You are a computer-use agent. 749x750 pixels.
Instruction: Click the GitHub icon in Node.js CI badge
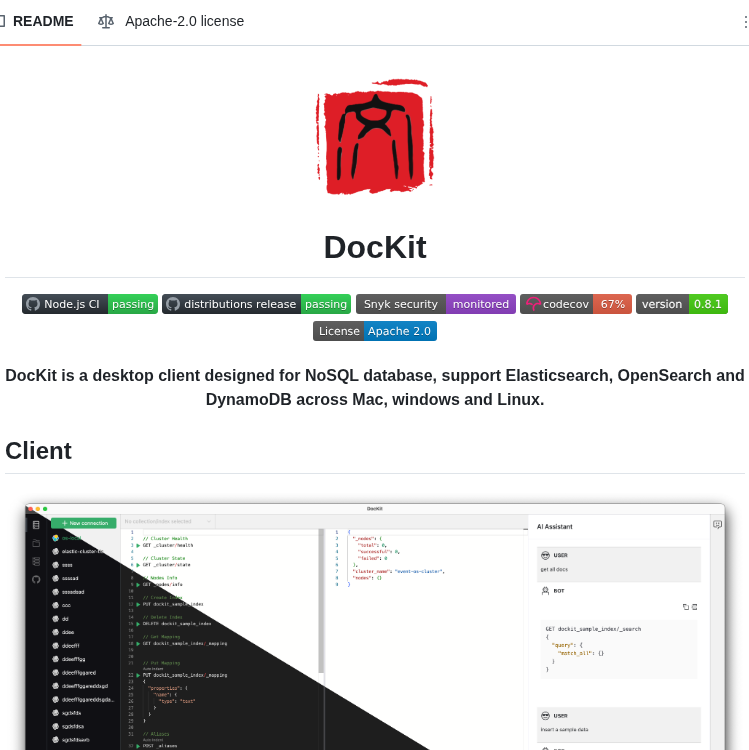(x=33, y=304)
